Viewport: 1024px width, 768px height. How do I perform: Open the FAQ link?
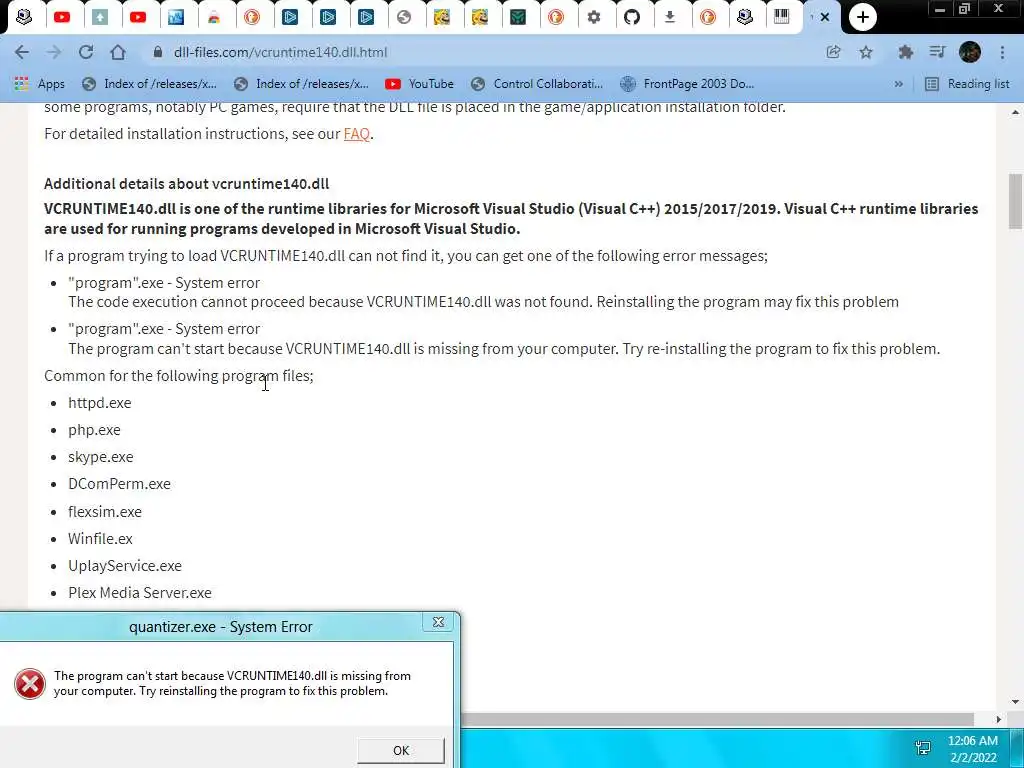[357, 133]
